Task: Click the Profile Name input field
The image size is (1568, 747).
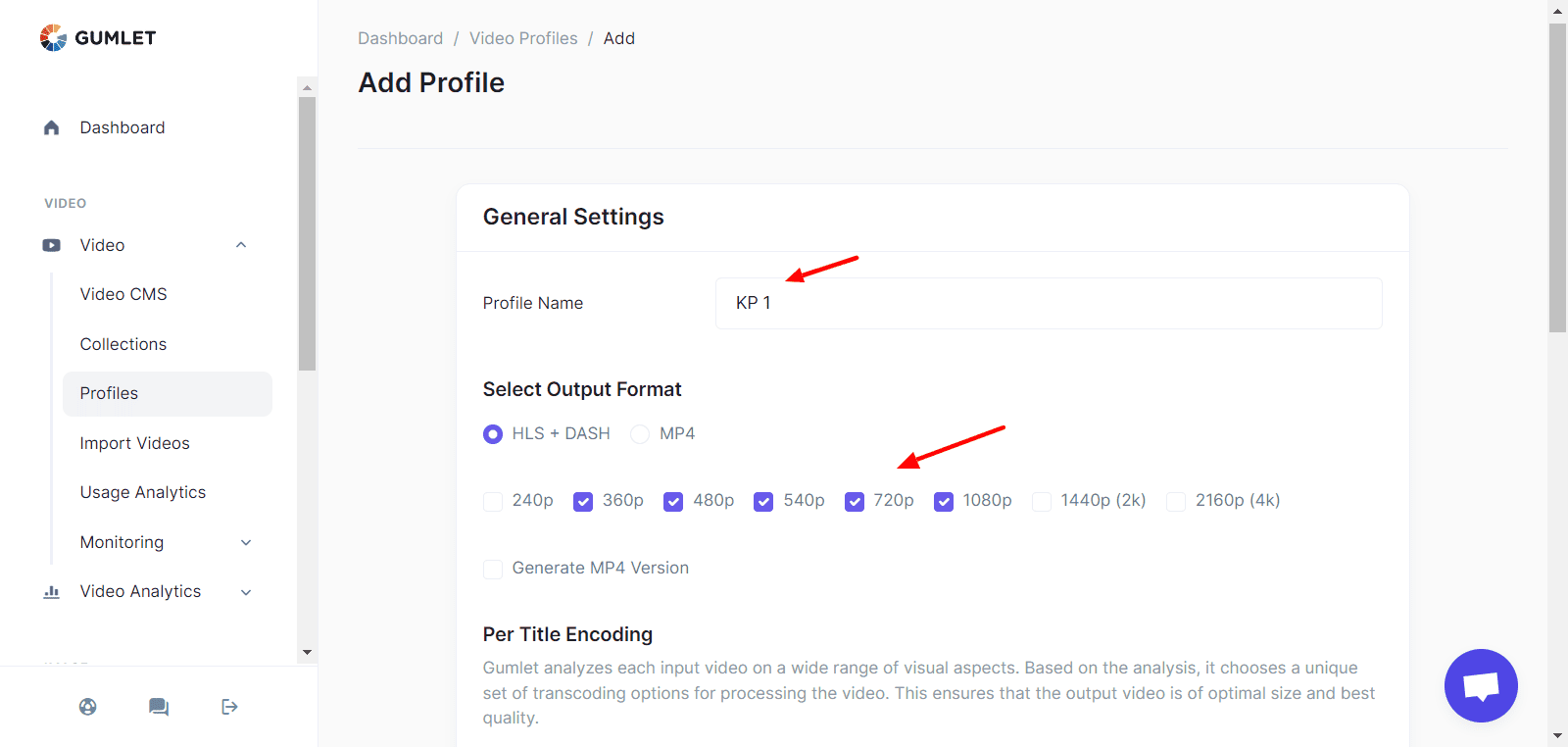Action: pos(1049,303)
